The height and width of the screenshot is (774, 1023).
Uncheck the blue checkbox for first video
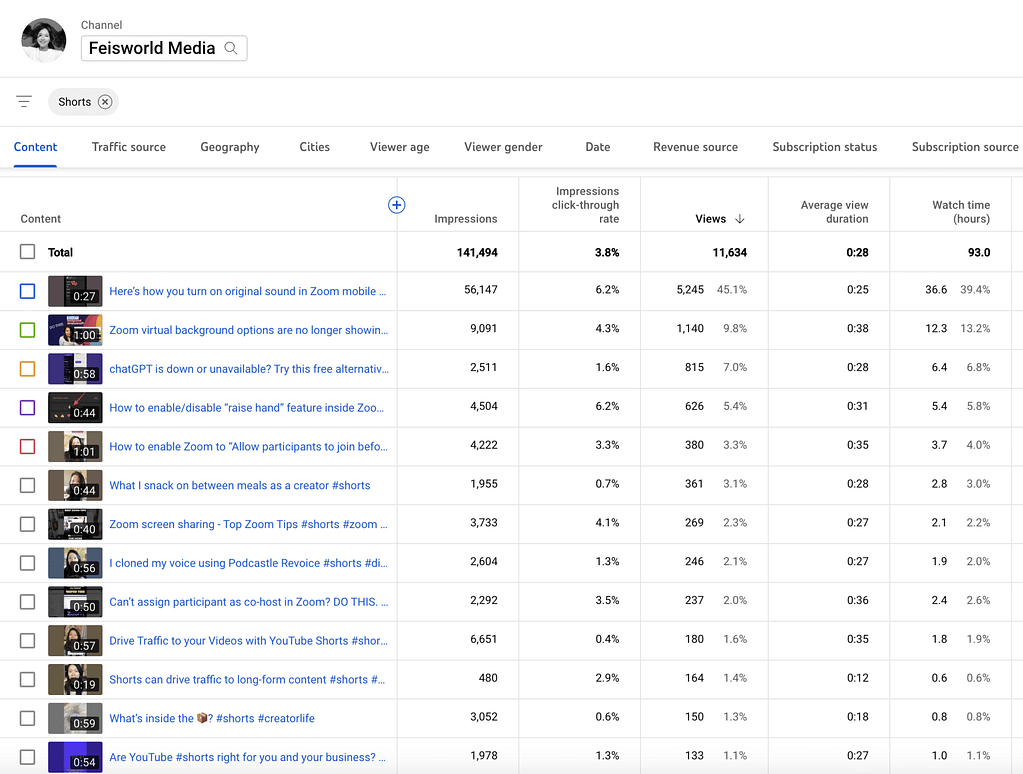pyautogui.click(x=28, y=291)
